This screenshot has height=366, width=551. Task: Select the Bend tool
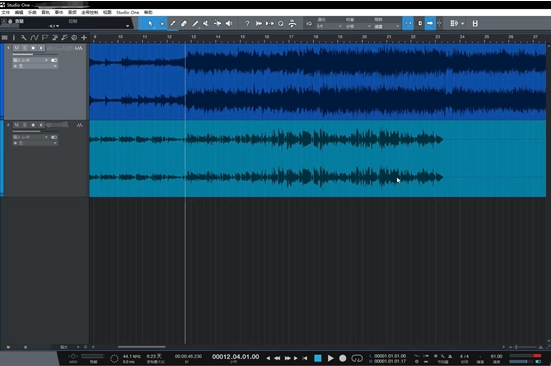pos(218,24)
